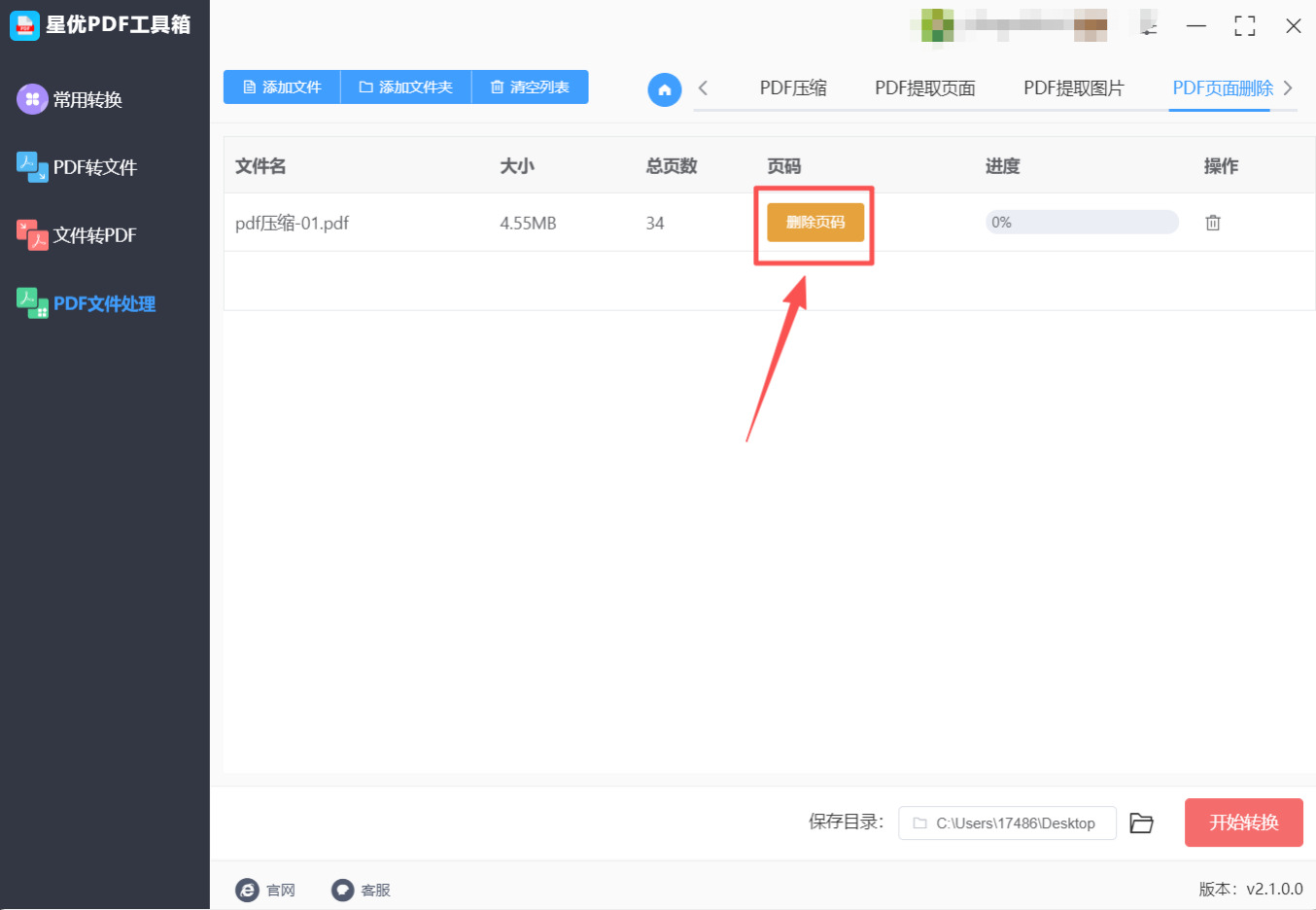Switch to the PDF压缩 tab

click(793, 88)
